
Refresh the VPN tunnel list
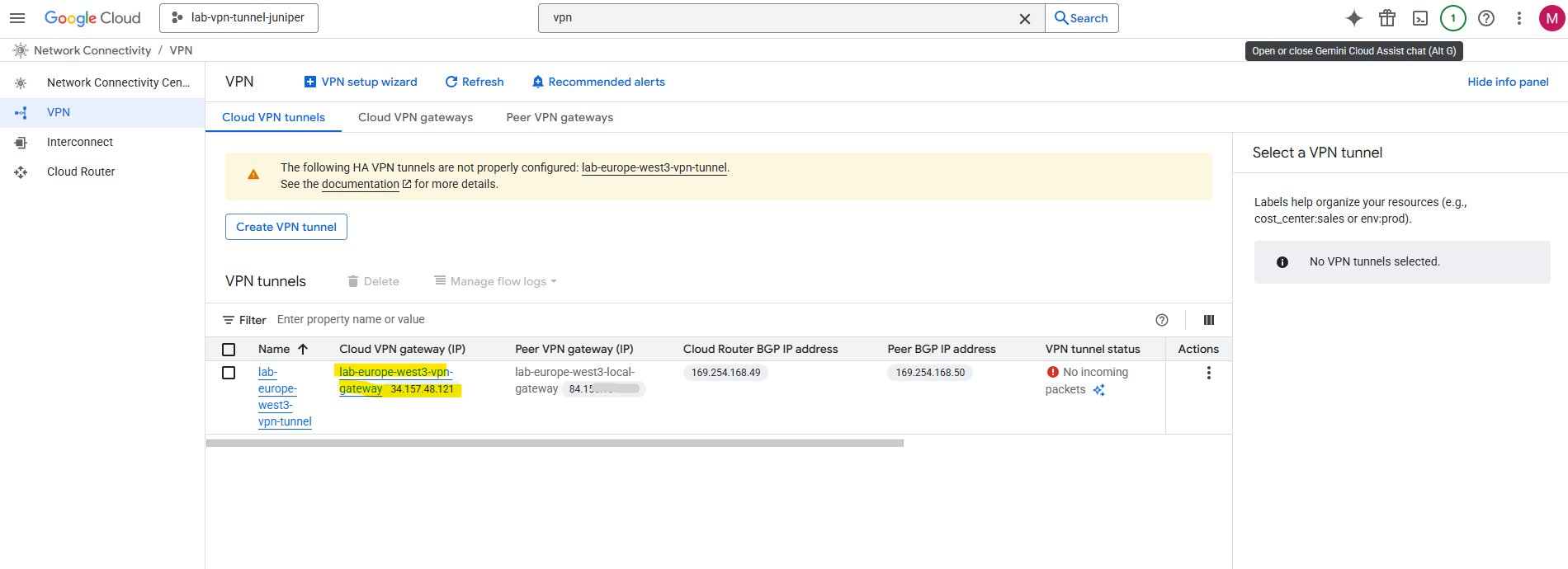[x=475, y=82]
